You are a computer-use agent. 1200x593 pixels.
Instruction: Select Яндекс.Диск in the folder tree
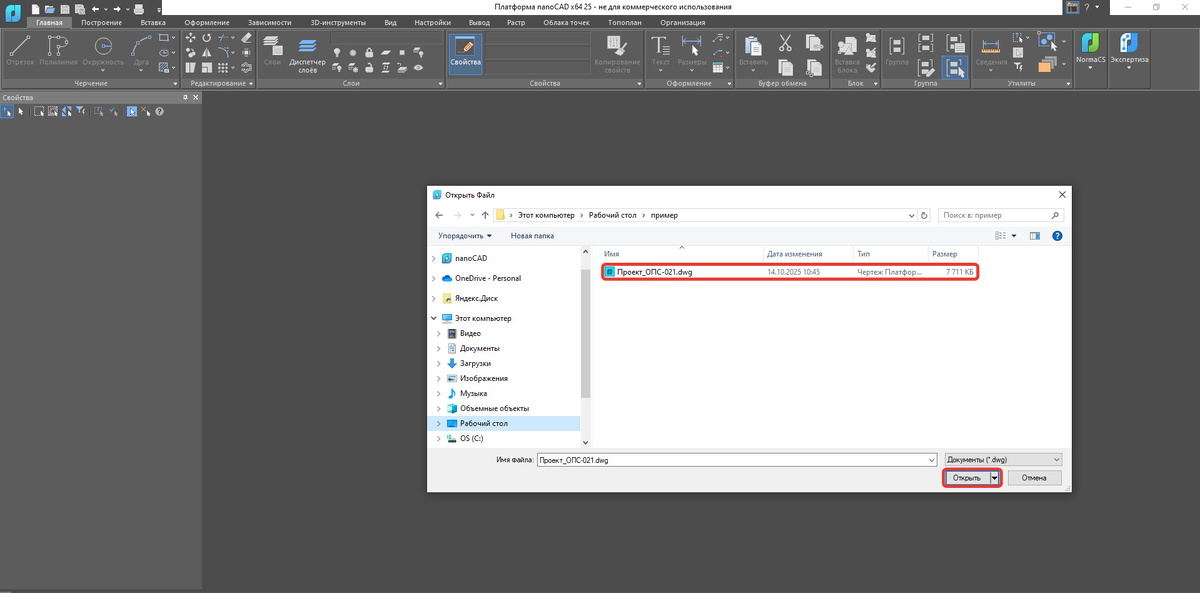tap(476, 298)
